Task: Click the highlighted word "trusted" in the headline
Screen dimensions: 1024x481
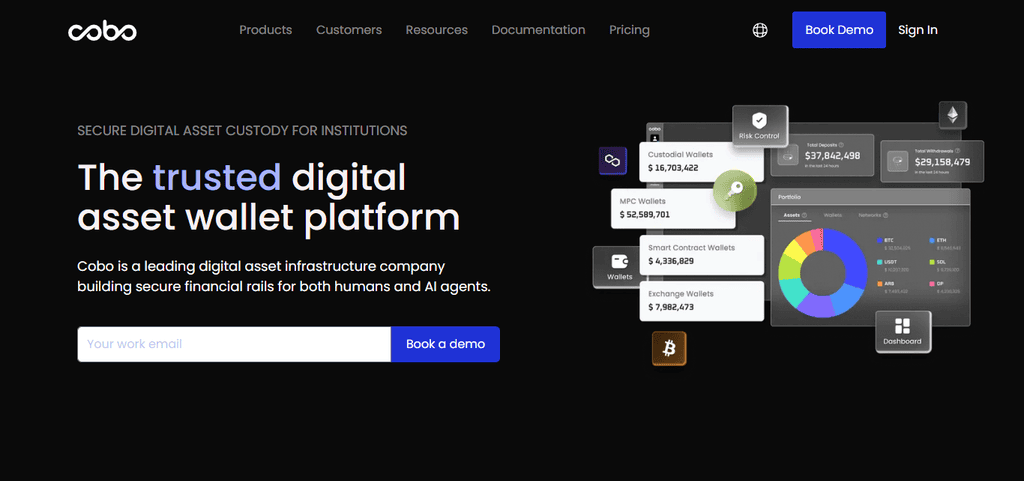Action: 217,177
